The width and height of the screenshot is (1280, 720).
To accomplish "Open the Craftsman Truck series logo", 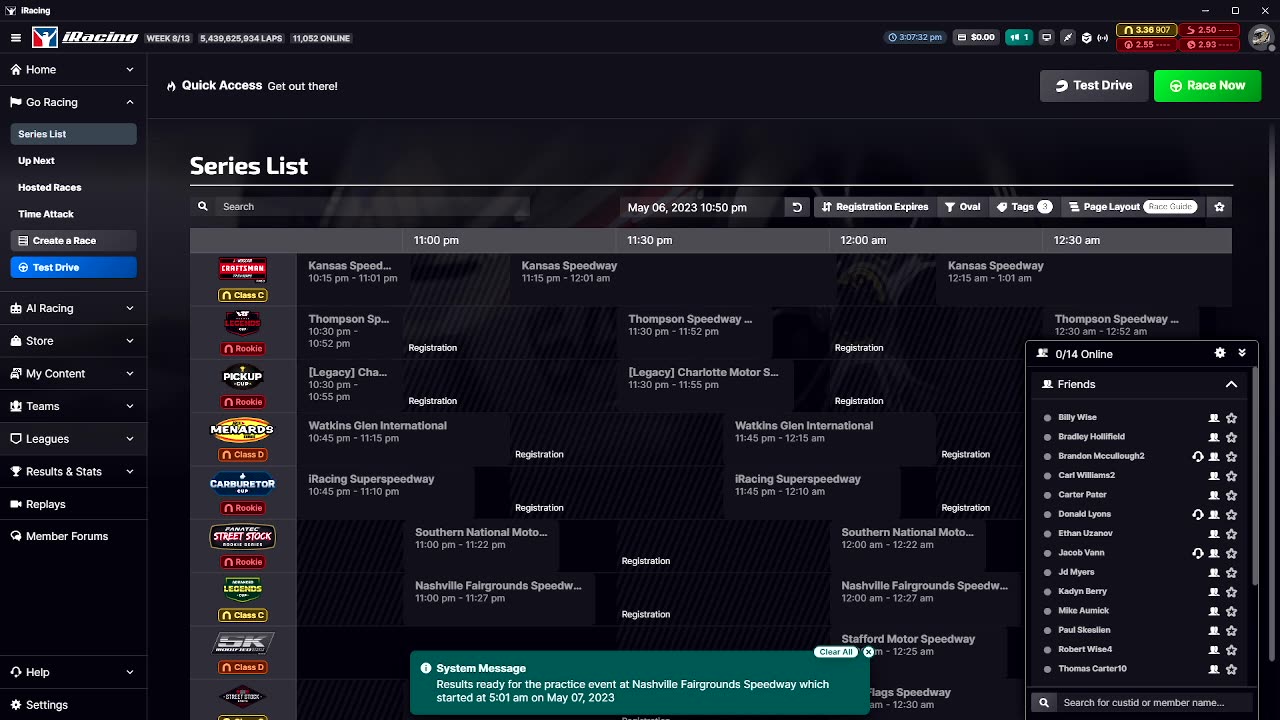I will tap(243, 270).
